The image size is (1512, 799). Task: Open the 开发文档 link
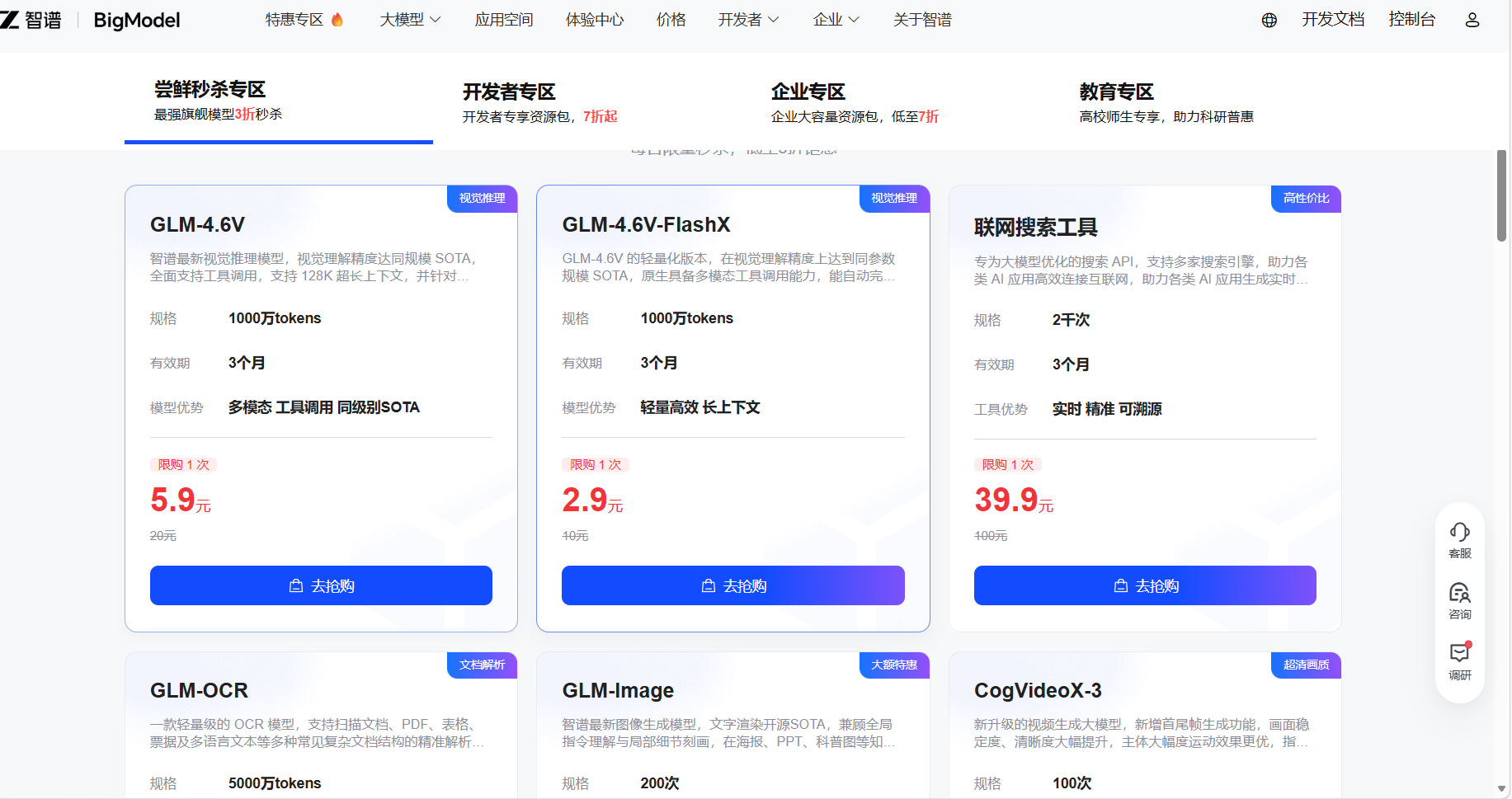pyautogui.click(x=1333, y=20)
